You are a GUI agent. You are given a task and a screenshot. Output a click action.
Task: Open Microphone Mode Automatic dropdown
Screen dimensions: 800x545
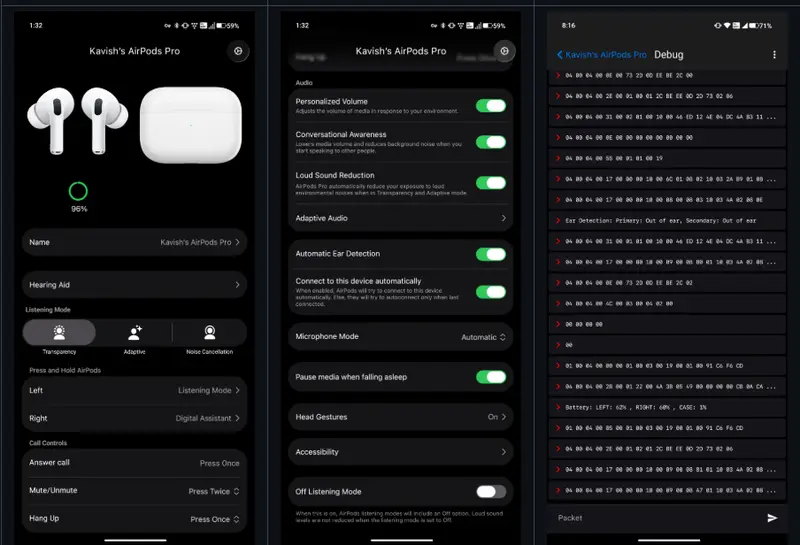484,337
